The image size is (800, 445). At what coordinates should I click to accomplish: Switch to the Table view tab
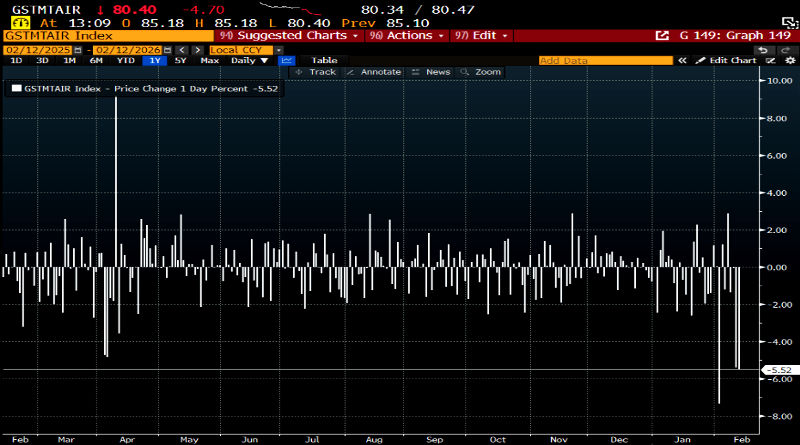point(324,60)
